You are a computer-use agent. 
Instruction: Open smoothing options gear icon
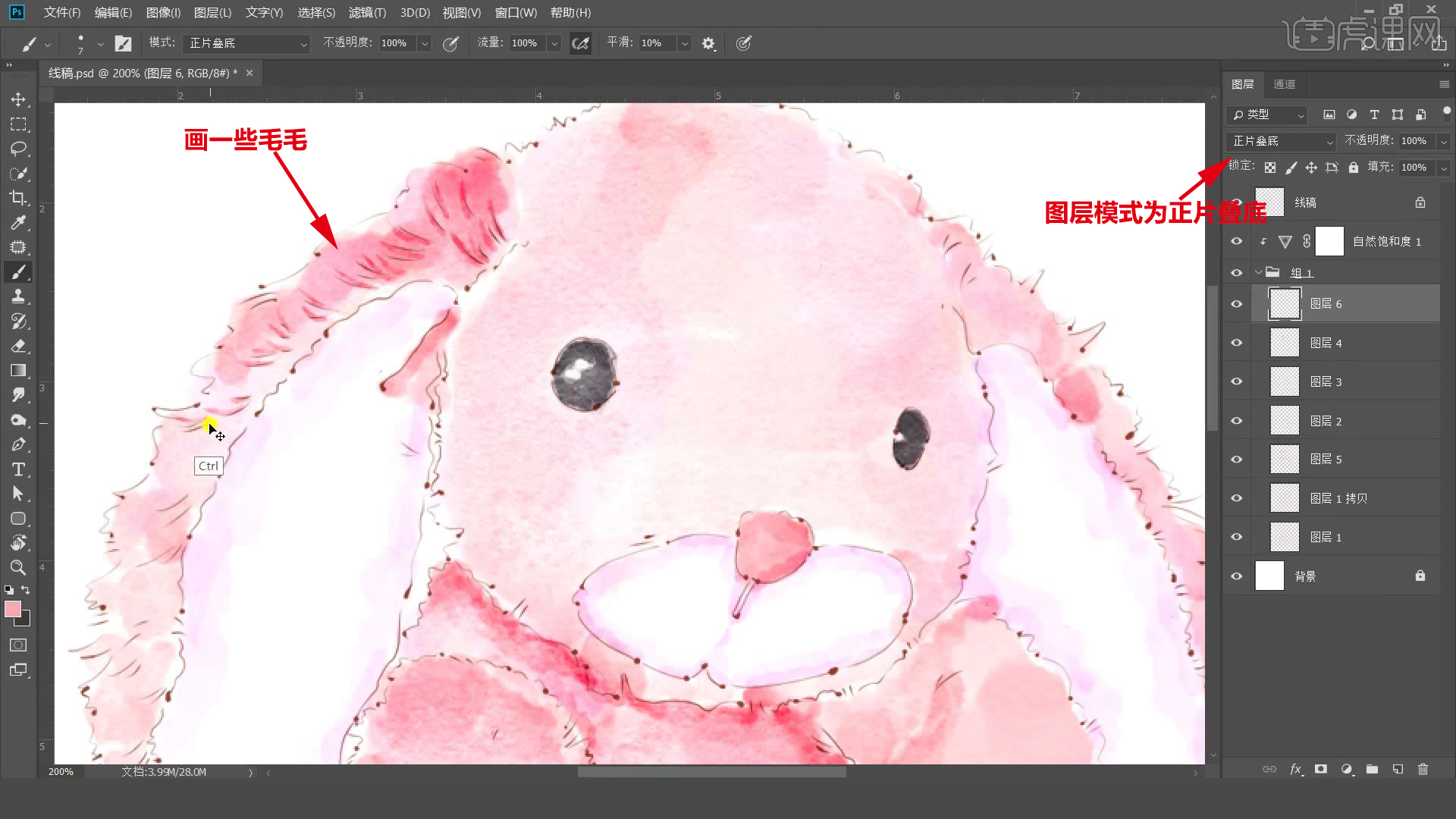708,43
